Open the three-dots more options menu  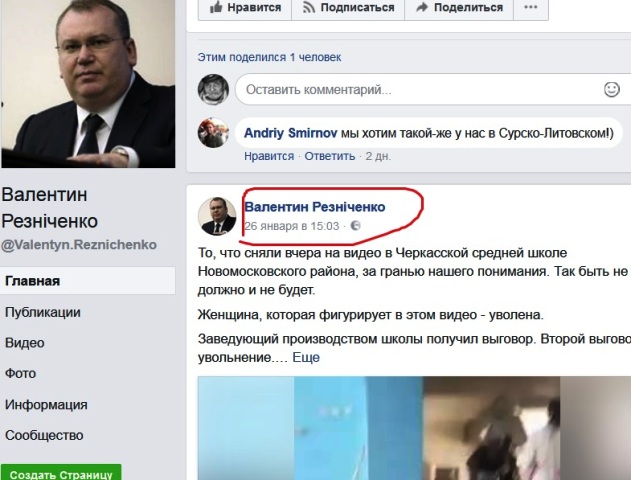click(531, 8)
